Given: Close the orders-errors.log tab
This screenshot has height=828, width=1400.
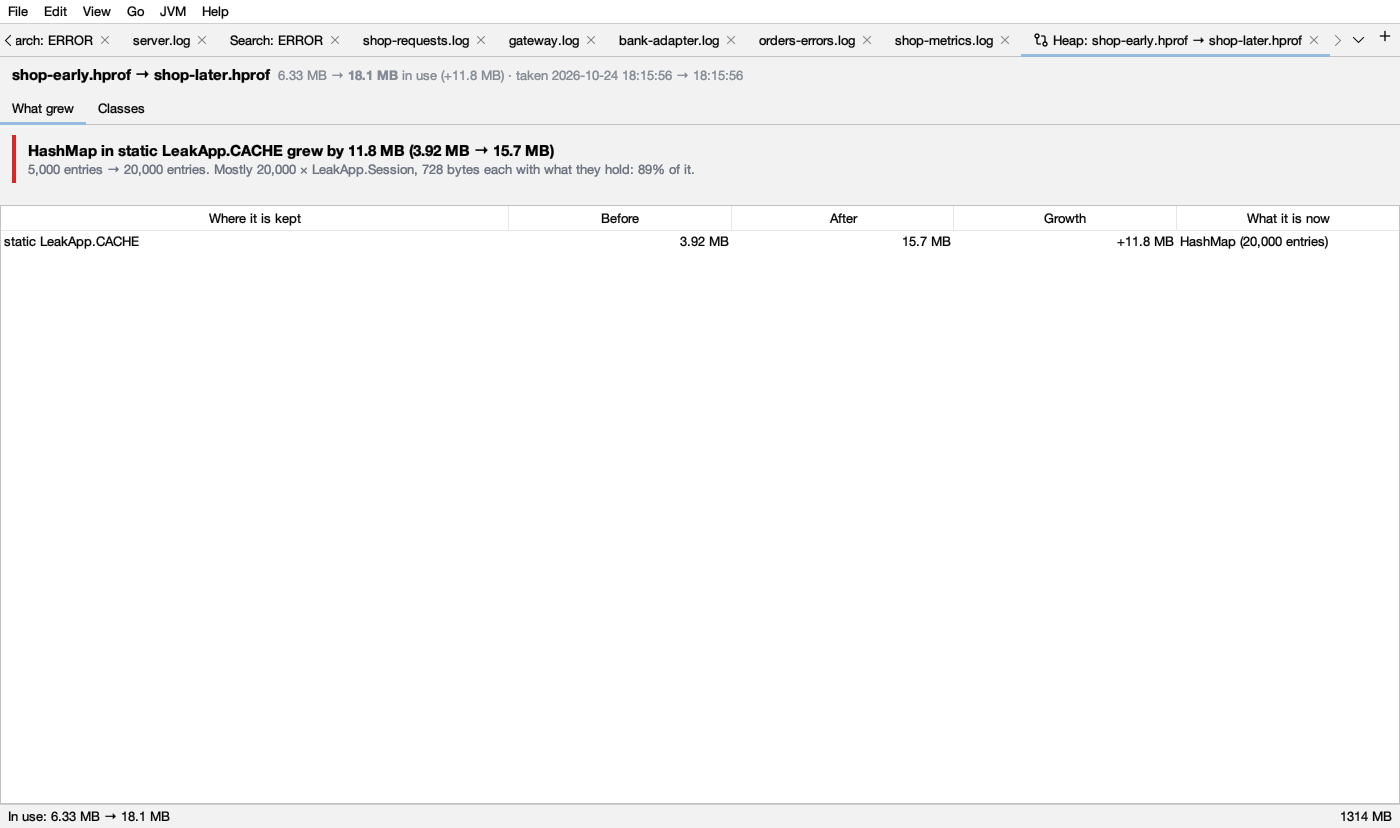Looking at the screenshot, I should click(x=867, y=40).
